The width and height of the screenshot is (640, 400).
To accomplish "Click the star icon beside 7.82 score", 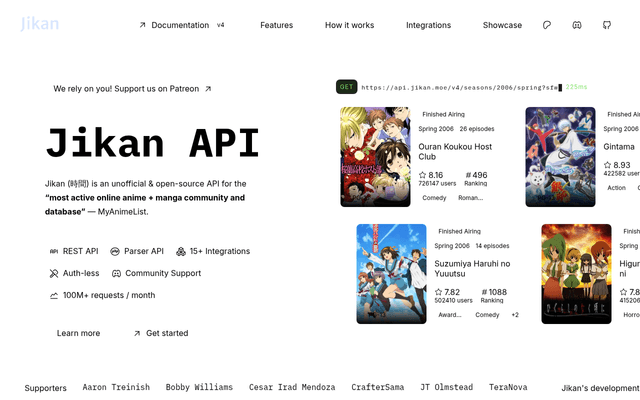I will 438,292.
